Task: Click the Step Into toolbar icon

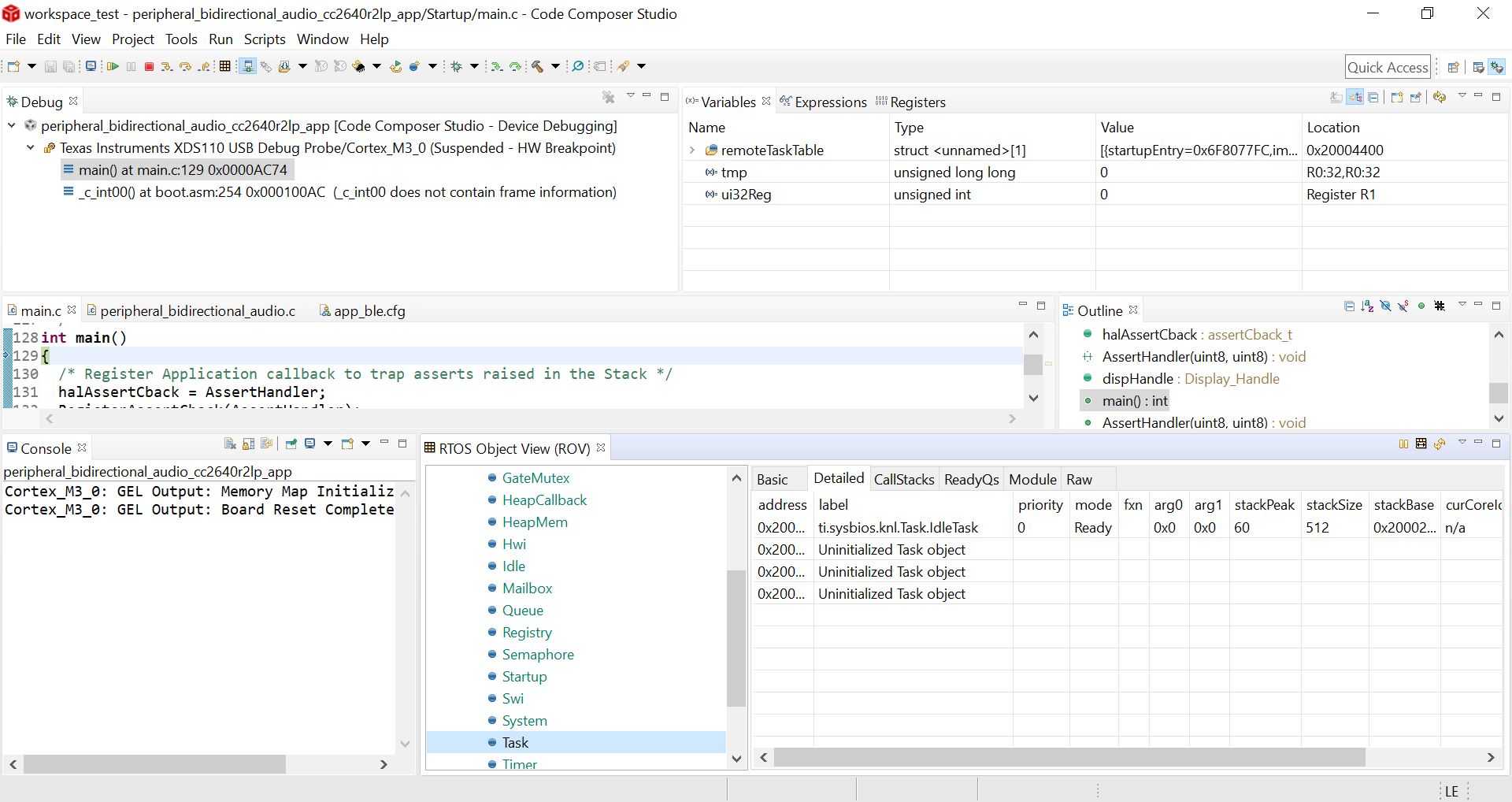Action: click(166, 67)
